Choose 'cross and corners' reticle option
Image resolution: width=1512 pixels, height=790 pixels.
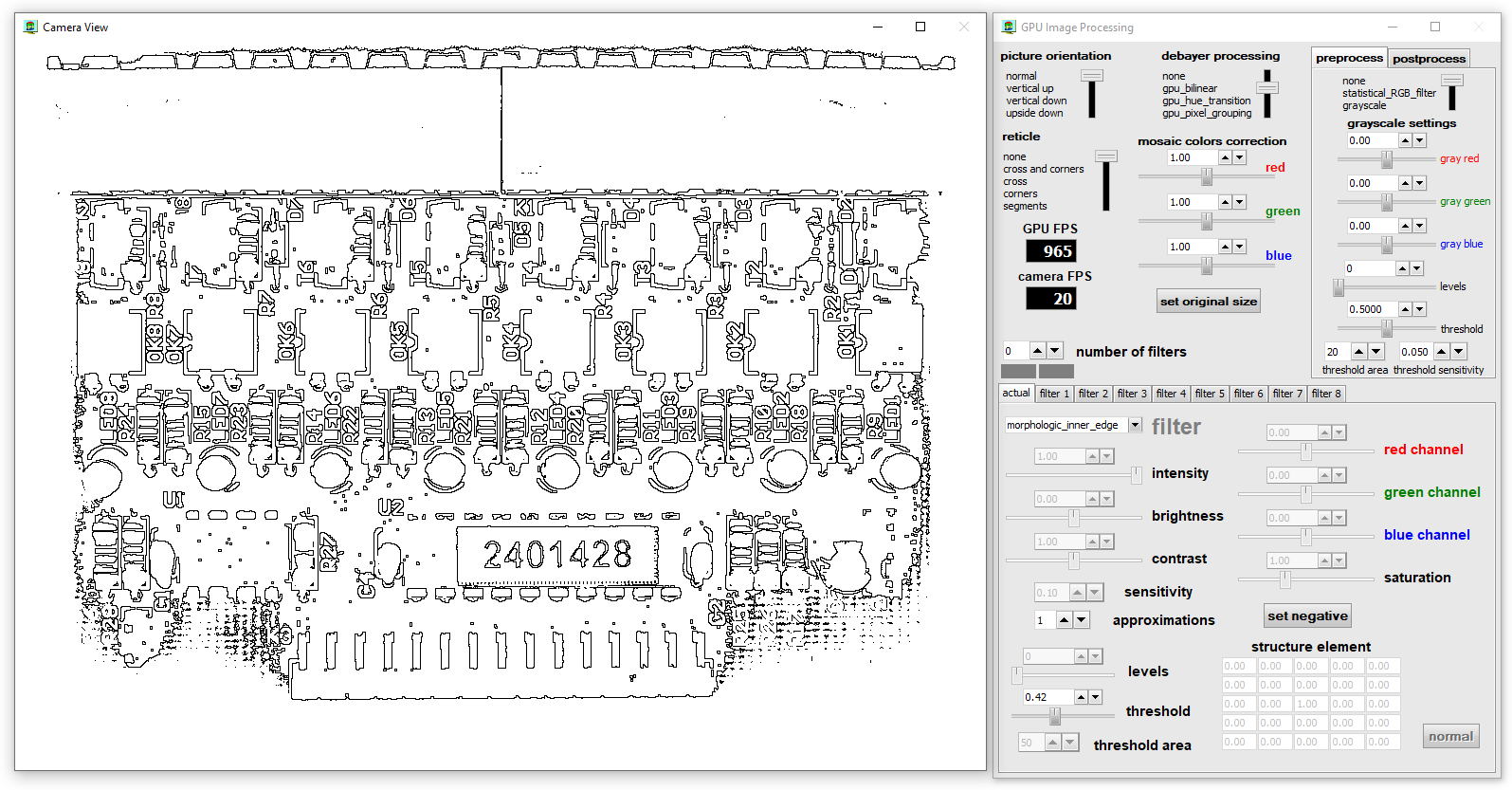point(1043,169)
